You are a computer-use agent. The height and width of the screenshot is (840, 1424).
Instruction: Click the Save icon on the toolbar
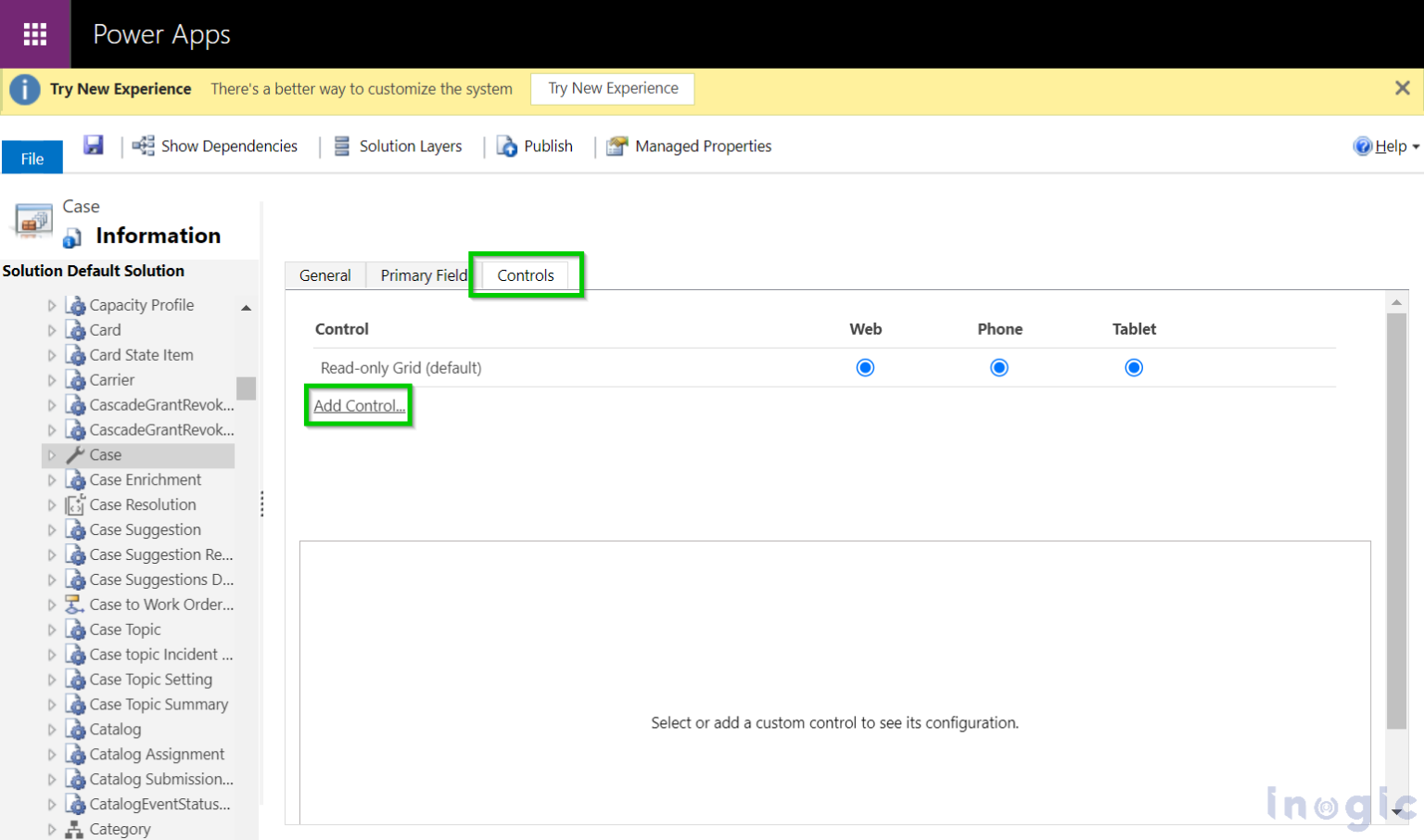click(x=93, y=146)
